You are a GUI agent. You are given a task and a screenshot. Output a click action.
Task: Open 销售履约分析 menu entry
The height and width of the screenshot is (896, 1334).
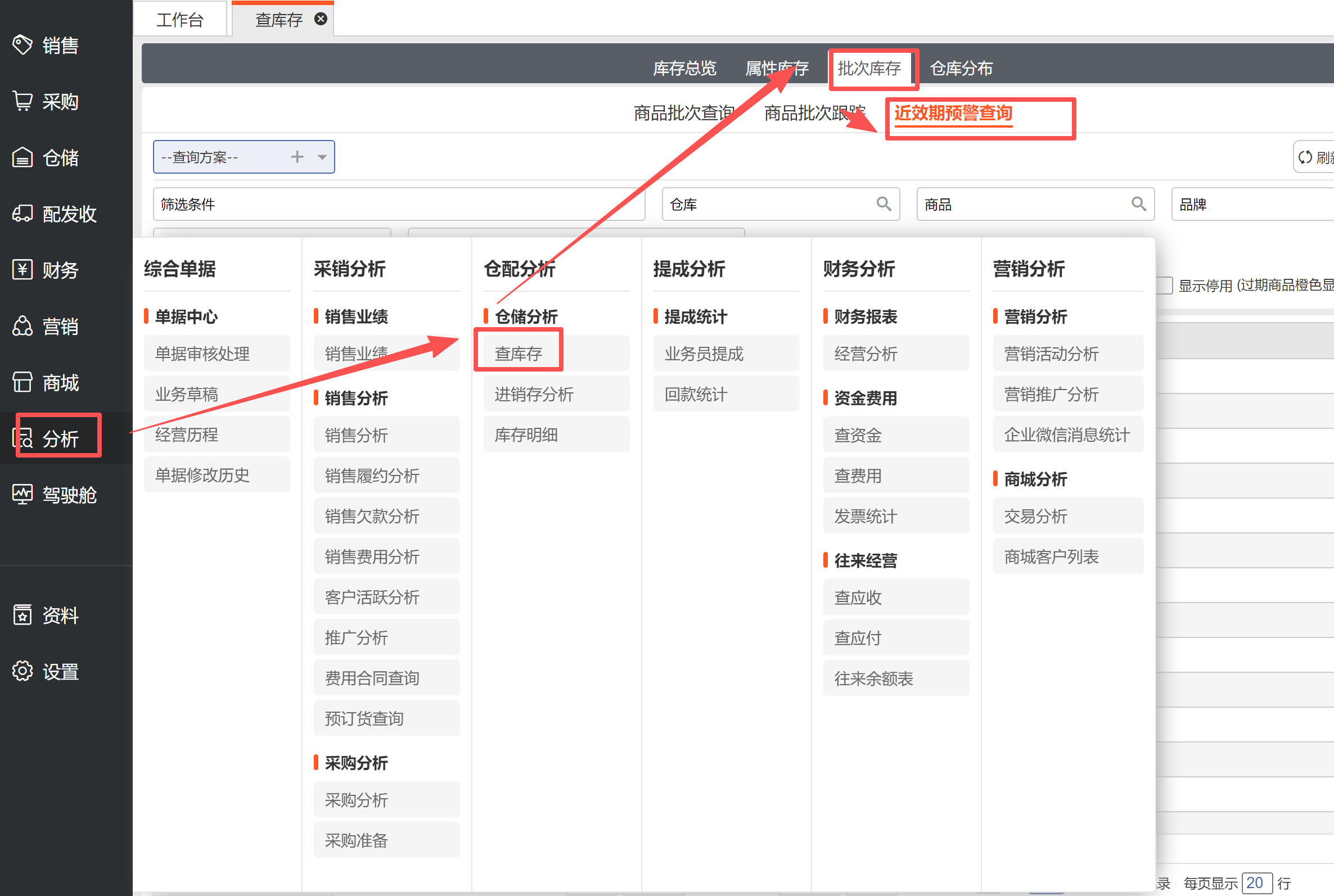387,476
